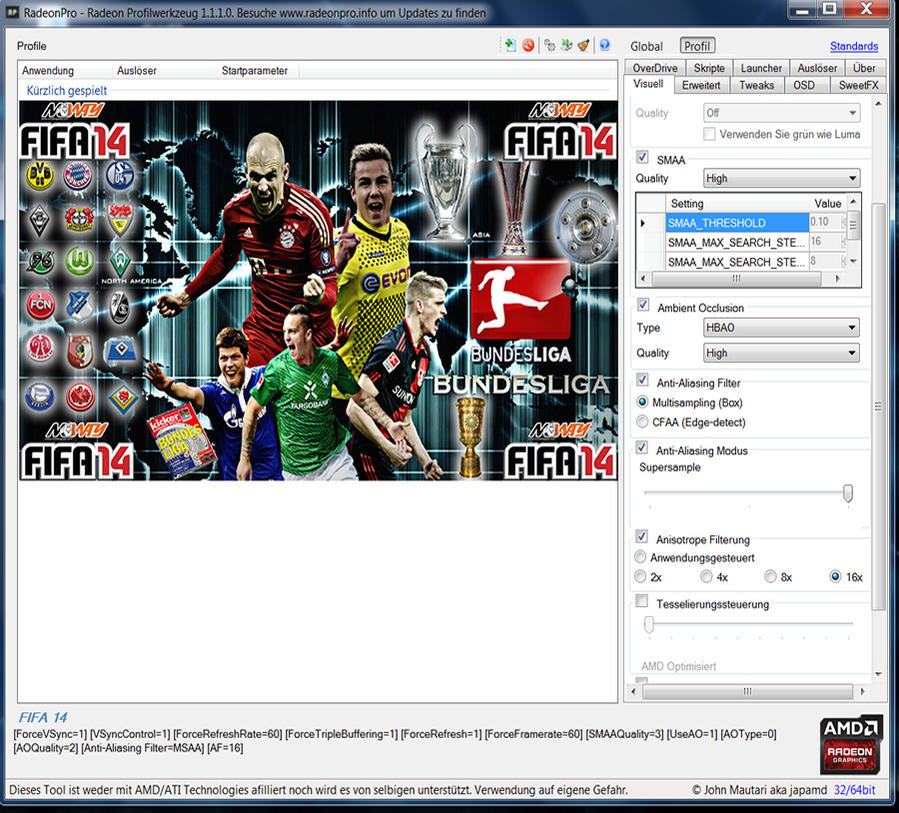Click SMAA settings grid scroll-down arrow
The image size is (899, 813).
click(x=853, y=261)
